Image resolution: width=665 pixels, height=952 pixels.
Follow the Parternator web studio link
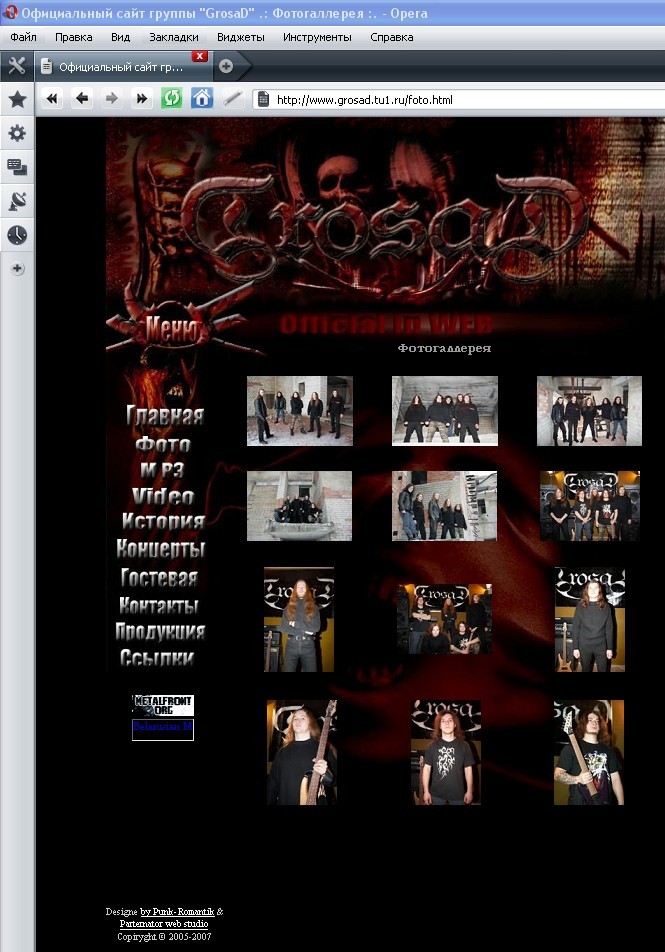click(x=163, y=923)
